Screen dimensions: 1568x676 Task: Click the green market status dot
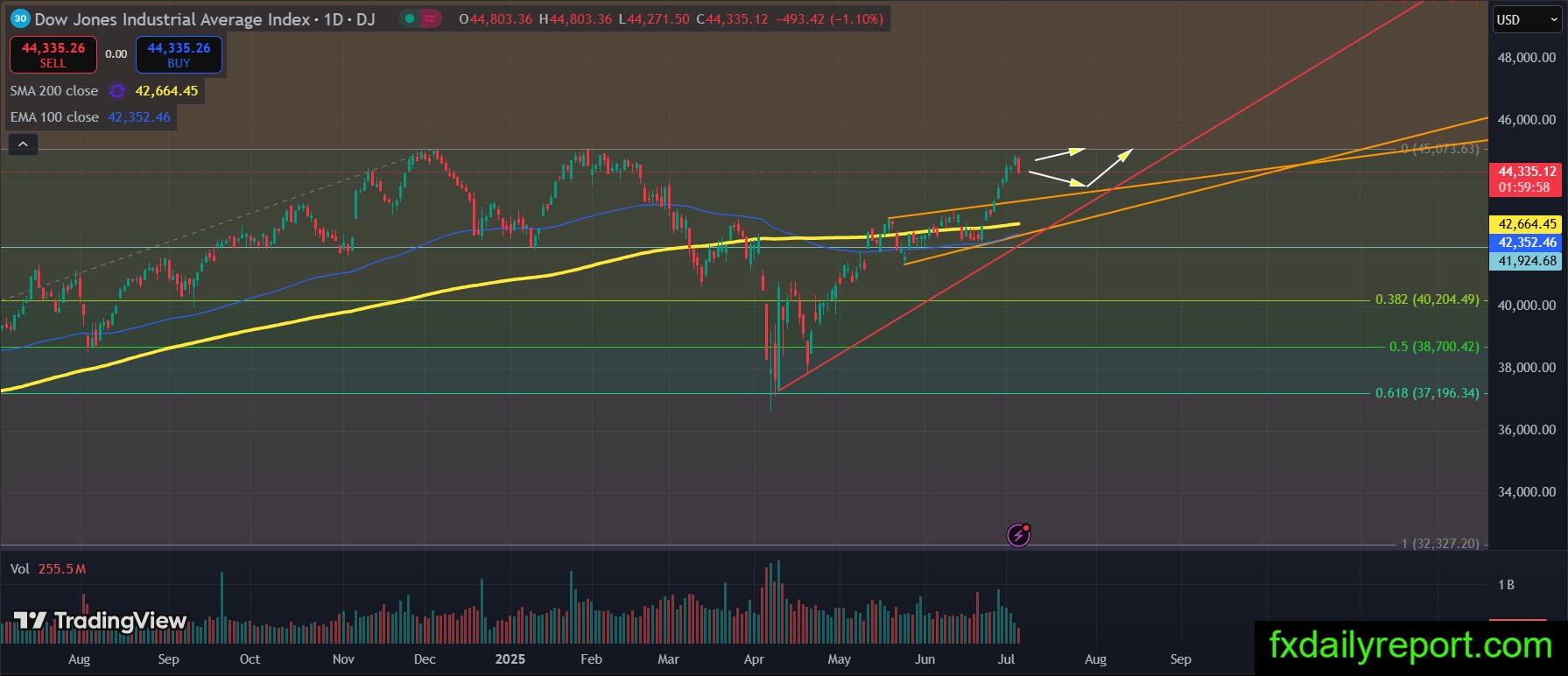tap(409, 18)
